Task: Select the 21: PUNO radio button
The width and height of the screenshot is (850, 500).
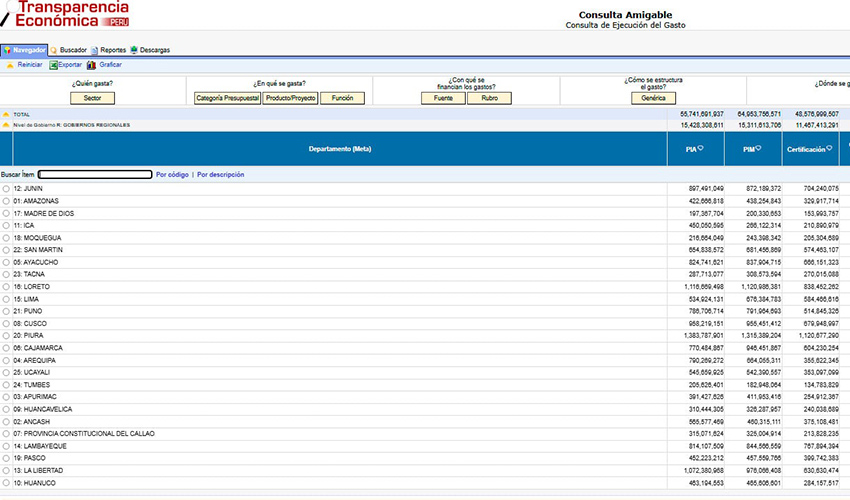Action: [x=6, y=311]
